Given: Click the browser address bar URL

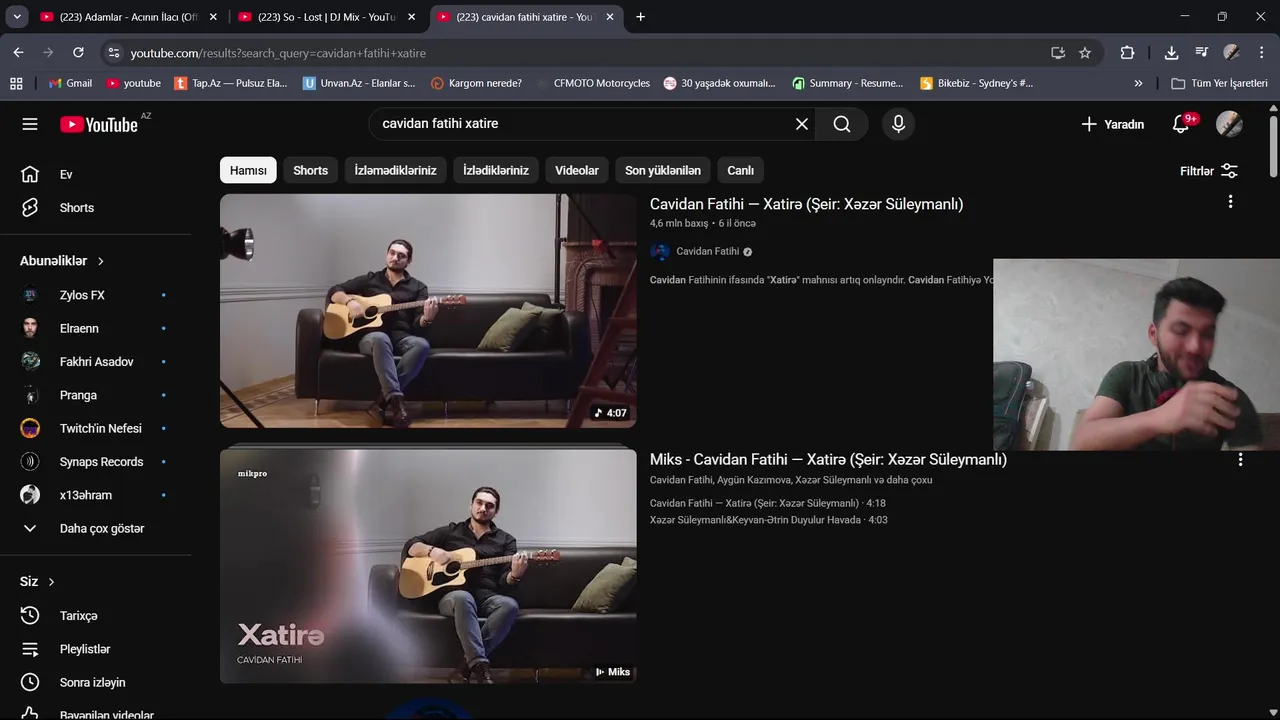Looking at the screenshot, I should tap(278, 53).
